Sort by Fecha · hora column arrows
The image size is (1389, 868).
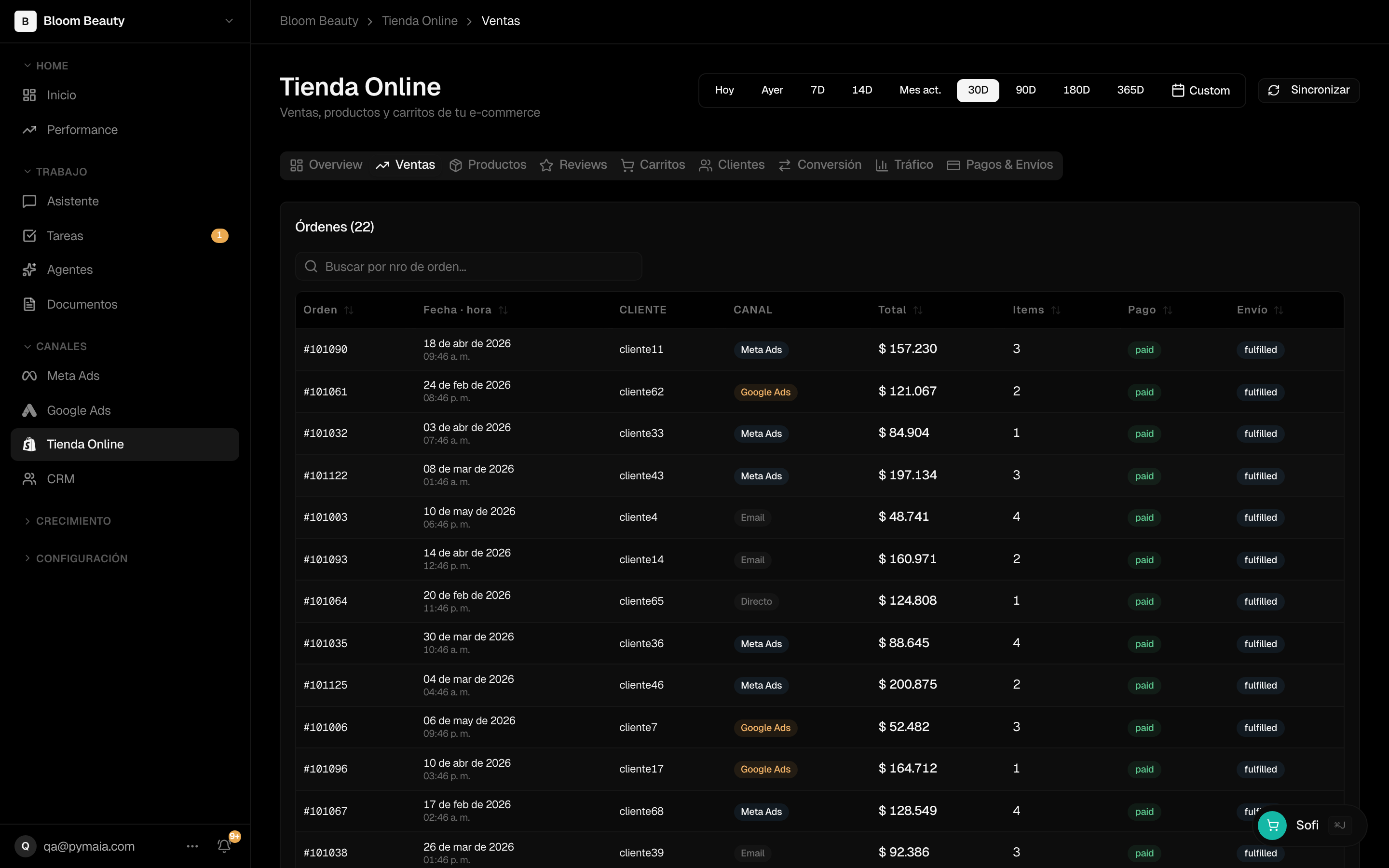pyautogui.click(x=503, y=310)
